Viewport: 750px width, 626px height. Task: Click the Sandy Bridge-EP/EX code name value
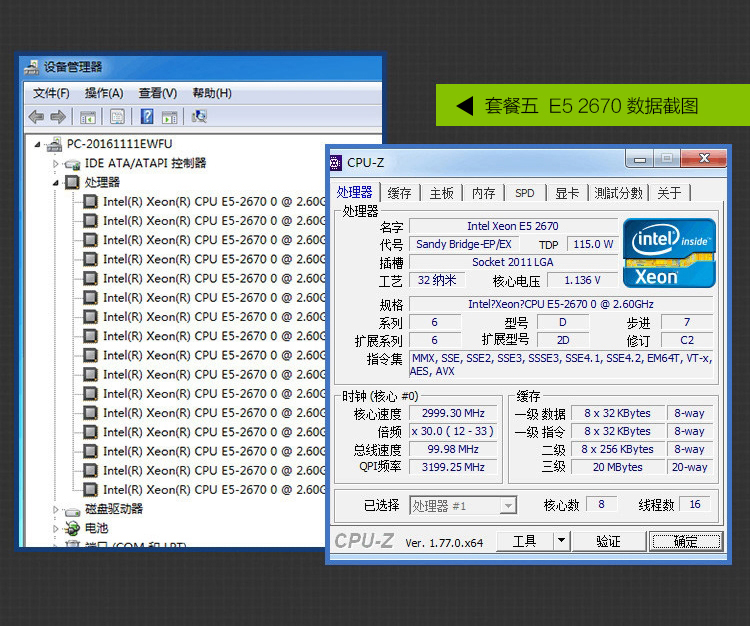click(x=463, y=244)
